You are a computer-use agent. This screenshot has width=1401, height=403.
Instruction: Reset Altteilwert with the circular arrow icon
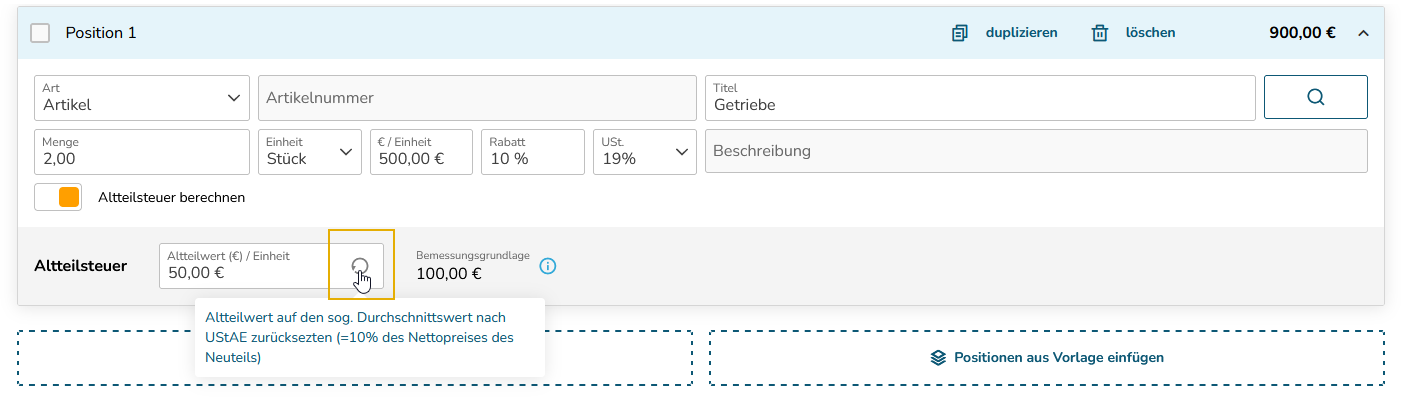[361, 266]
